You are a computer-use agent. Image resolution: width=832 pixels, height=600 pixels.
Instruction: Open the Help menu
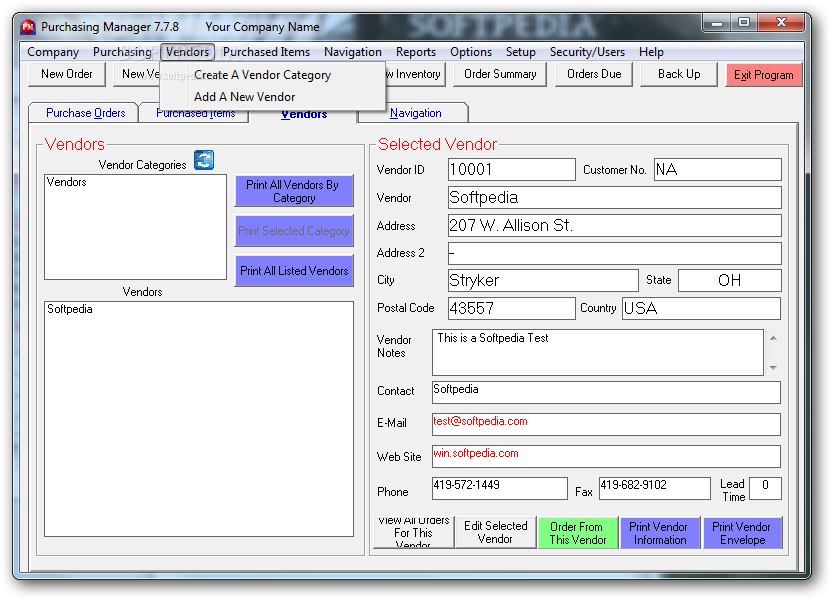(x=651, y=52)
